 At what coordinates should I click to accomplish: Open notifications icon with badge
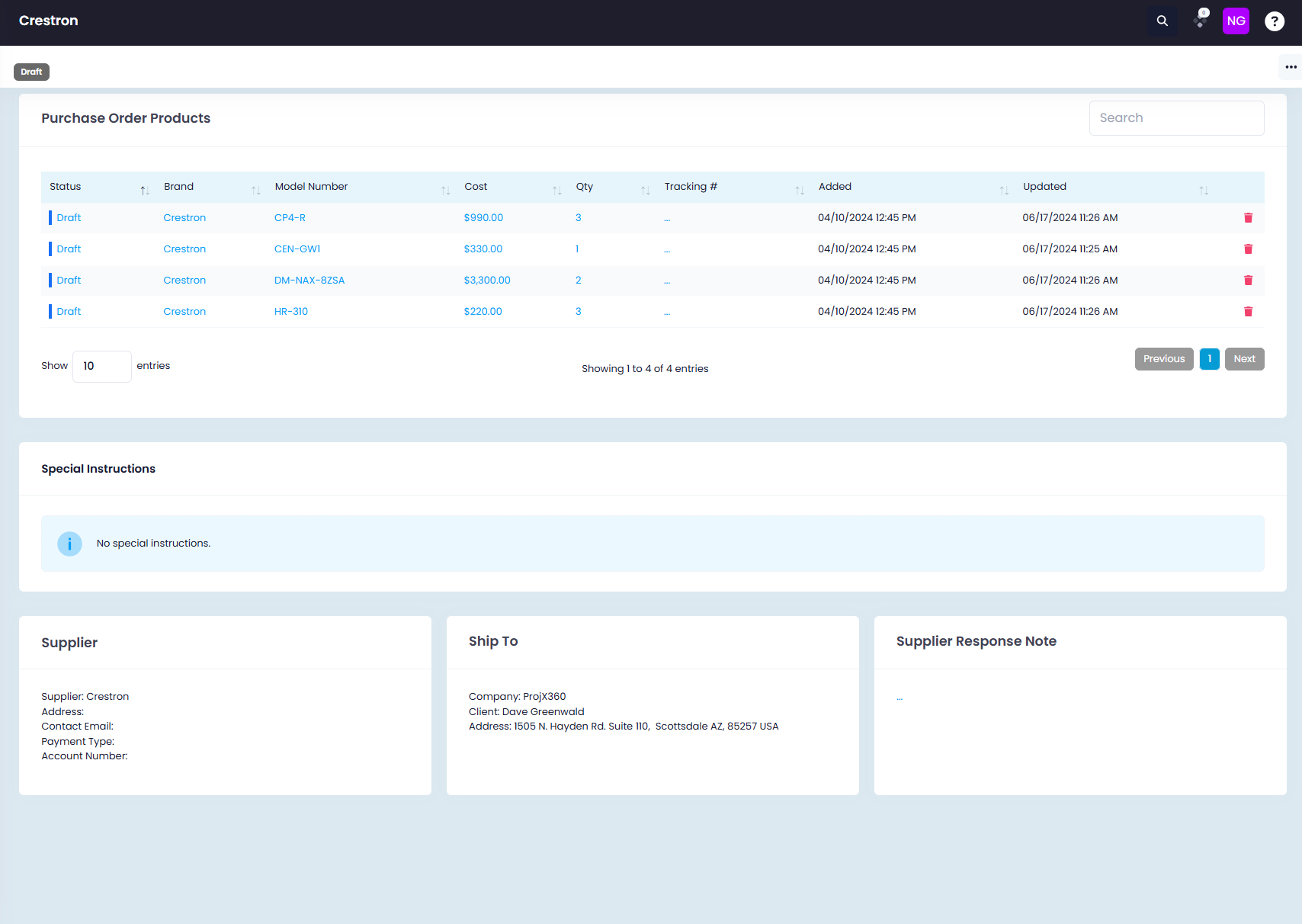(1201, 20)
